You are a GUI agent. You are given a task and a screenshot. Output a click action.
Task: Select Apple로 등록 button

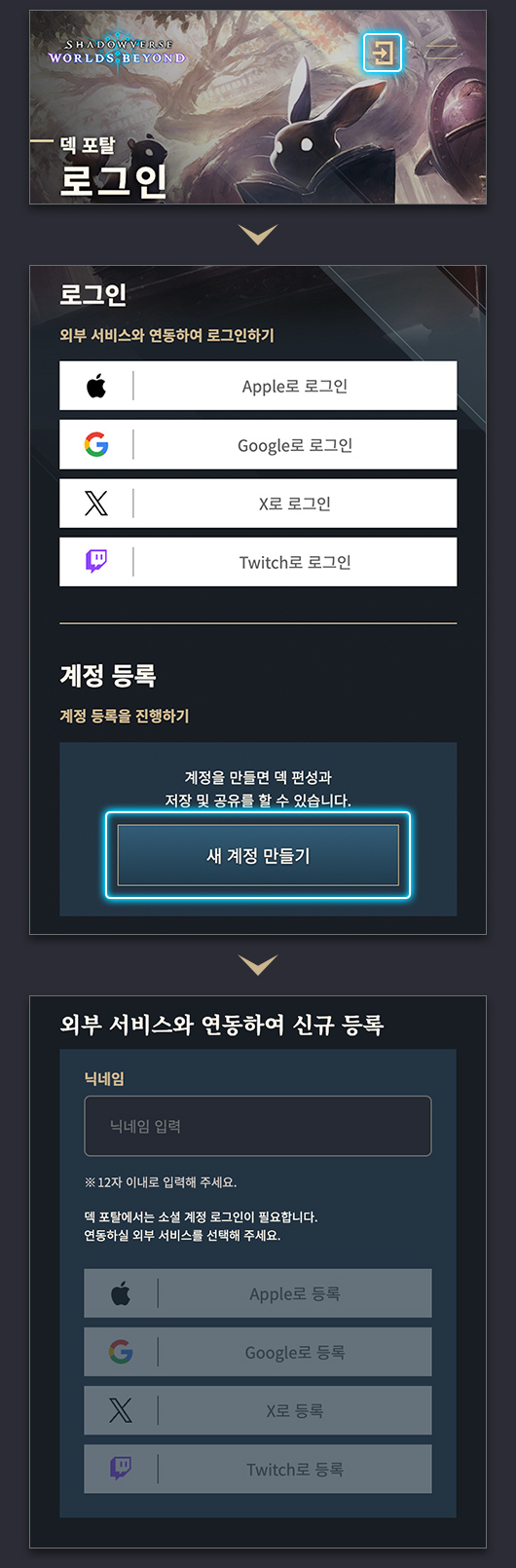click(x=258, y=1293)
